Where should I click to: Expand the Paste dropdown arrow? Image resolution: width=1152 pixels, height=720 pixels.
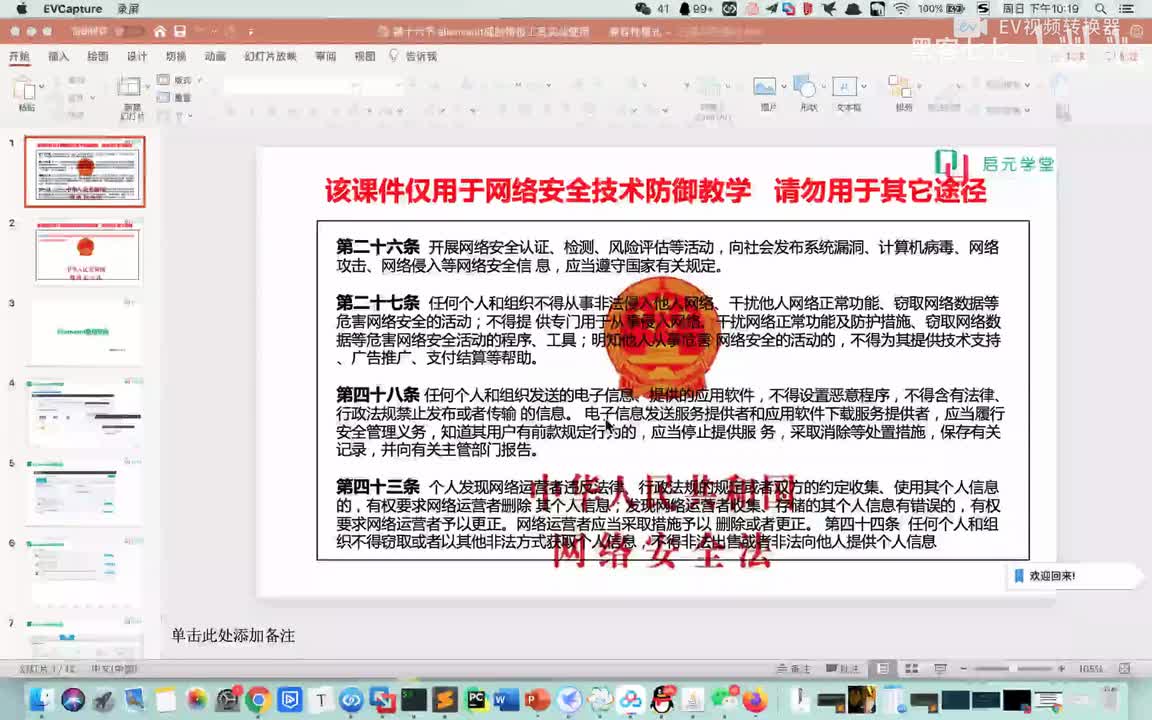pyautogui.click(x=41, y=87)
